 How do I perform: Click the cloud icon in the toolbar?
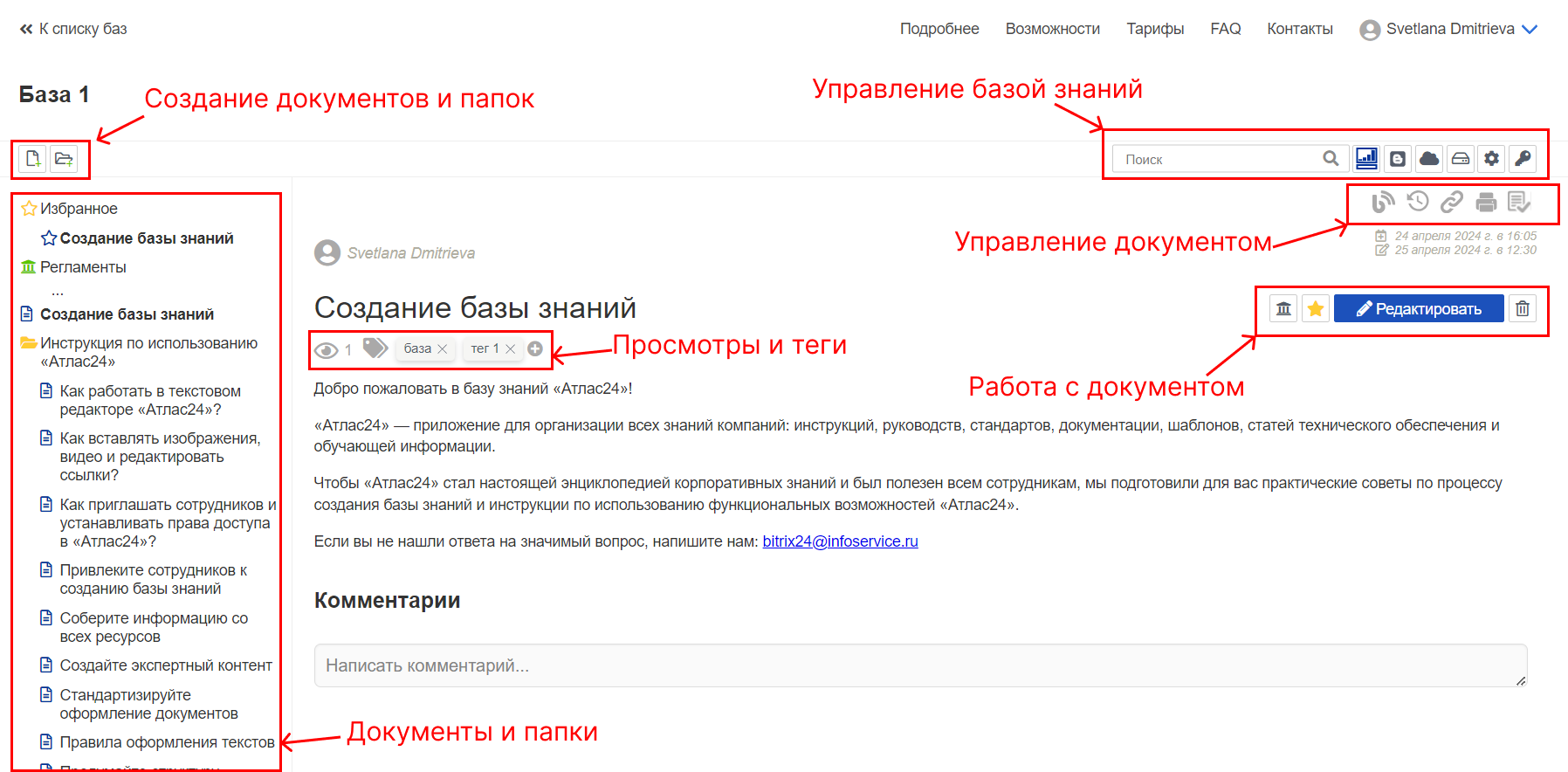coord(1429,158)
